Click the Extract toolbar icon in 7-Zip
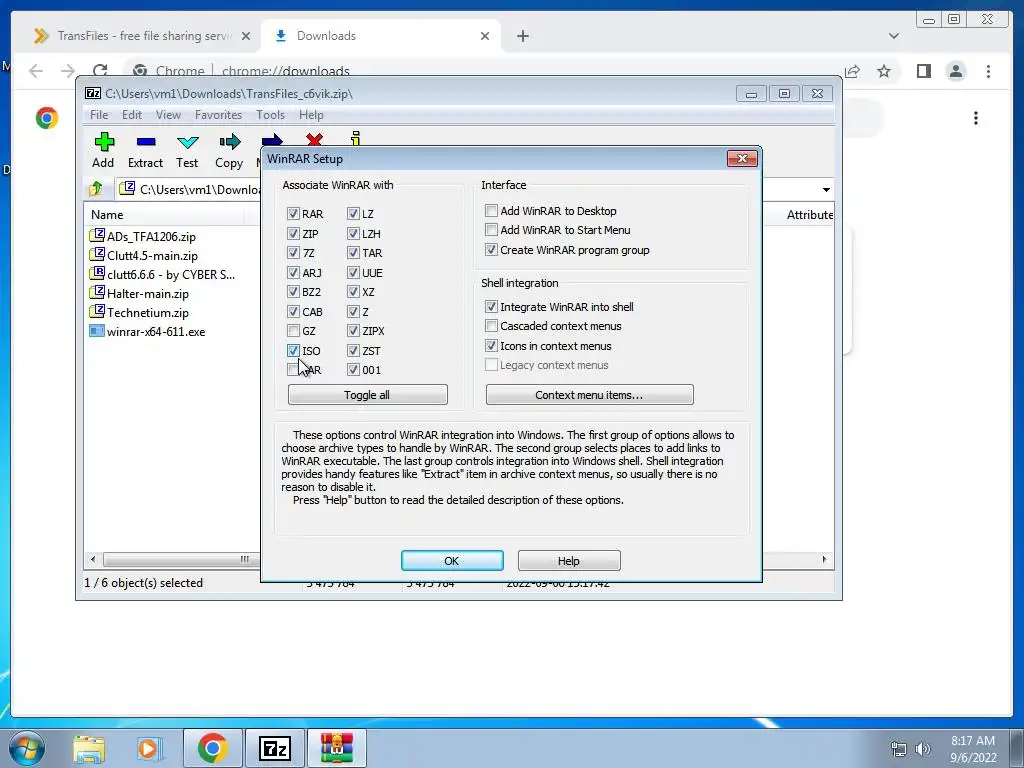The height and width of the screenshot is (768, 1024). 145,150
